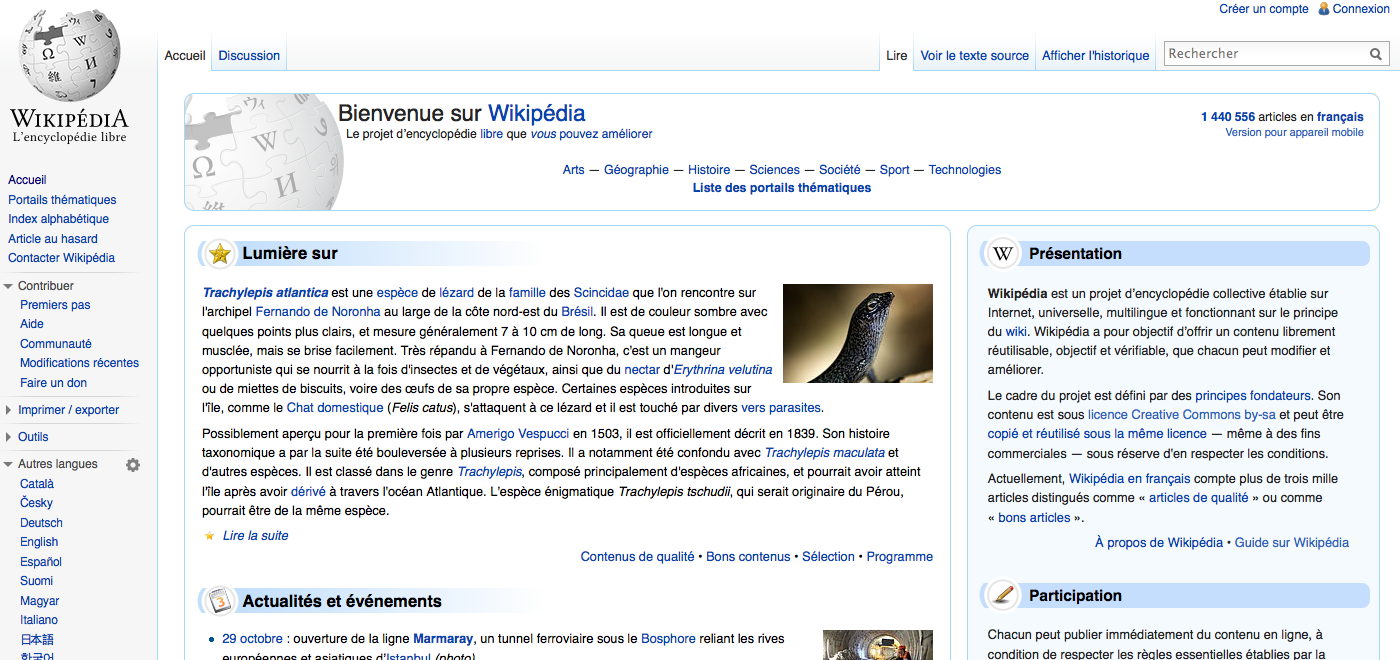Click the calendar icon beside Actualités et événements
The width and height of the screenshot is (1400, 660).
pos(220,601)
